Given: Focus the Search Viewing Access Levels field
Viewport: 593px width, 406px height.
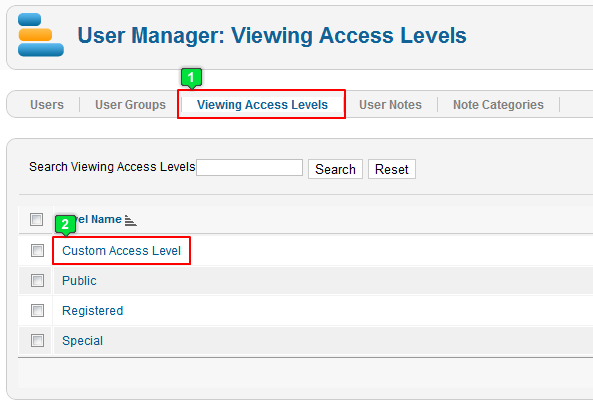Looking at the screenshot, I should click(x=250, y=167).
